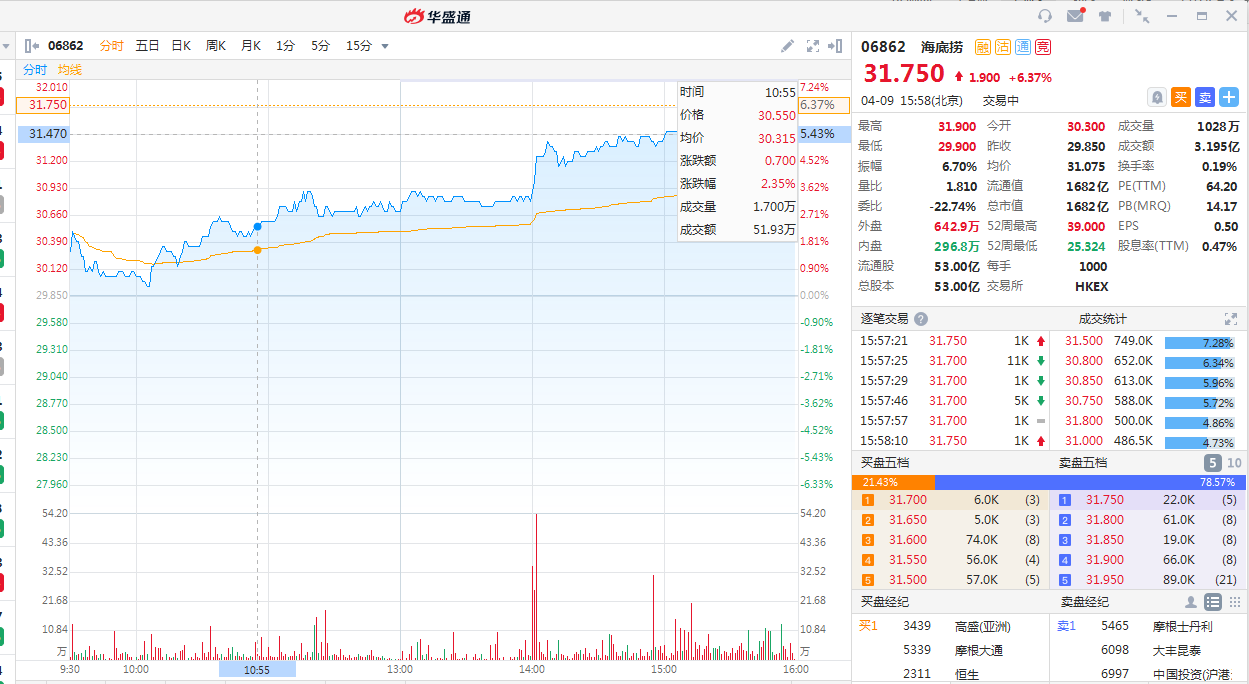This screenshot has width=1249, height=684.
Task: Toggle the broker queue list view
Action: [1212, 602]
